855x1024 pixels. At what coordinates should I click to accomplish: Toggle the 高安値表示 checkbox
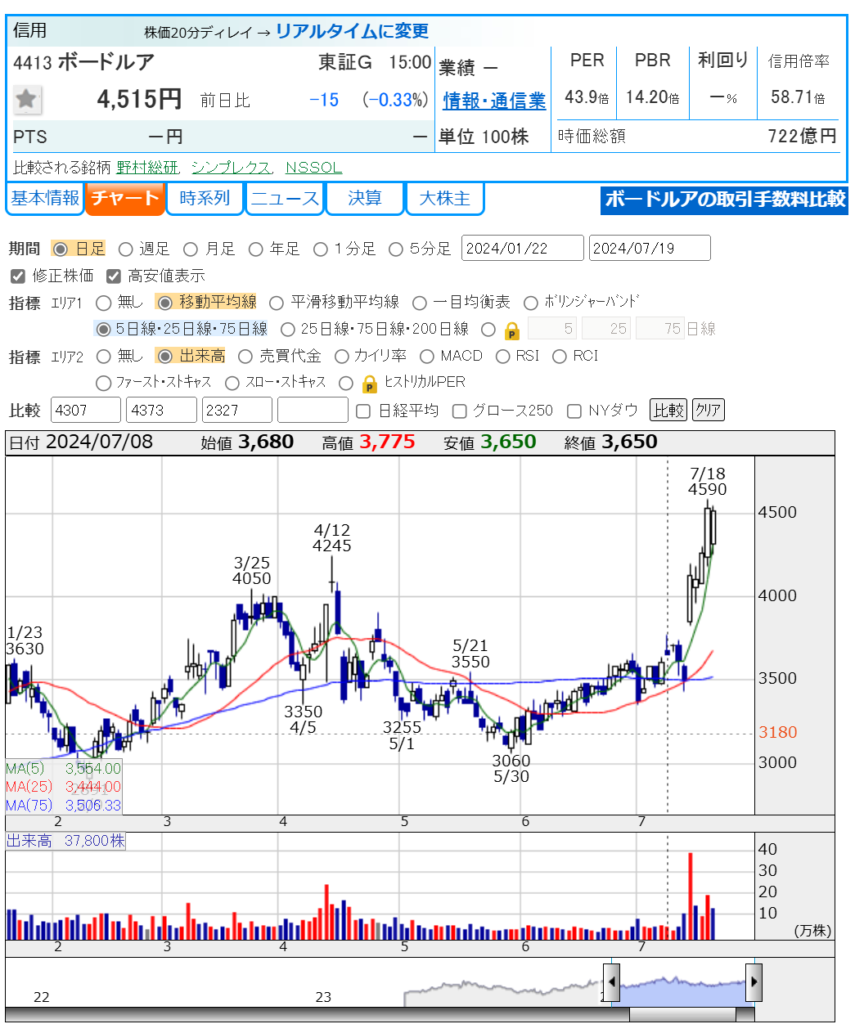pyautogui.click(x=113, y=276)
